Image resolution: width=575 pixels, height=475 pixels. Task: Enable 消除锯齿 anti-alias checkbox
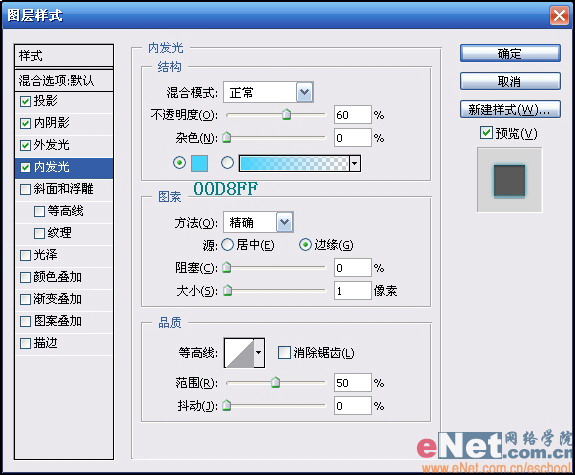click(284, 352)
